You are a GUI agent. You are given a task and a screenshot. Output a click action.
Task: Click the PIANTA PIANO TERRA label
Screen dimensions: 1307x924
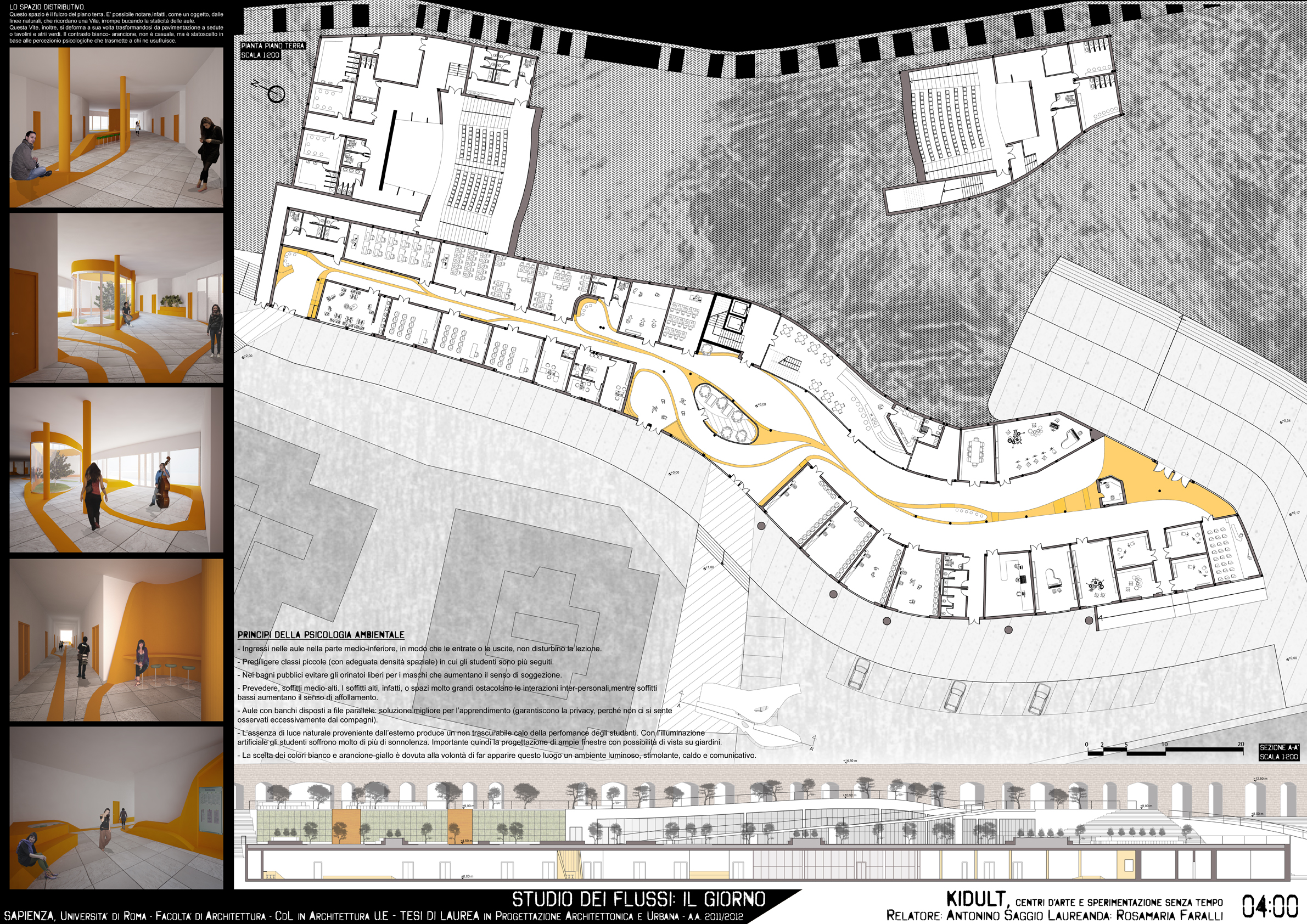coord(273,46)
